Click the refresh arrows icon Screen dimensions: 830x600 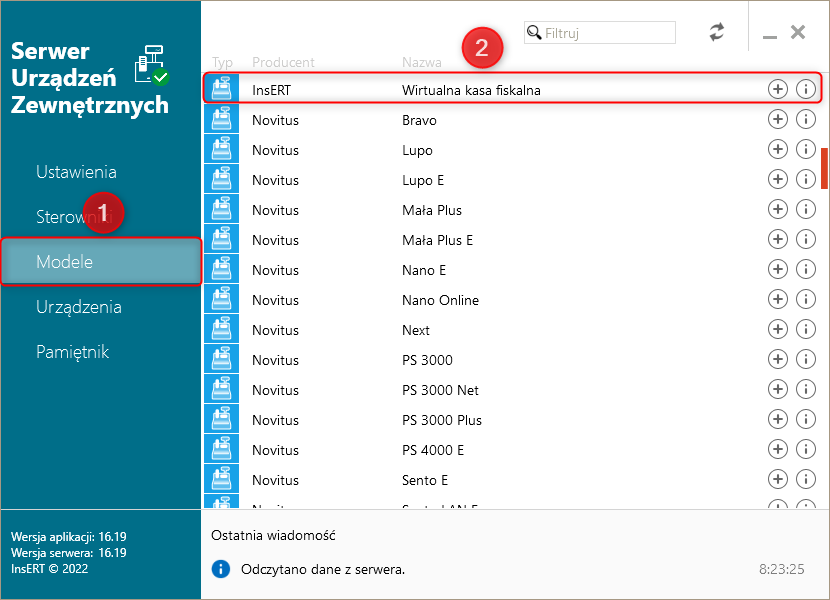tap(717, 32)
